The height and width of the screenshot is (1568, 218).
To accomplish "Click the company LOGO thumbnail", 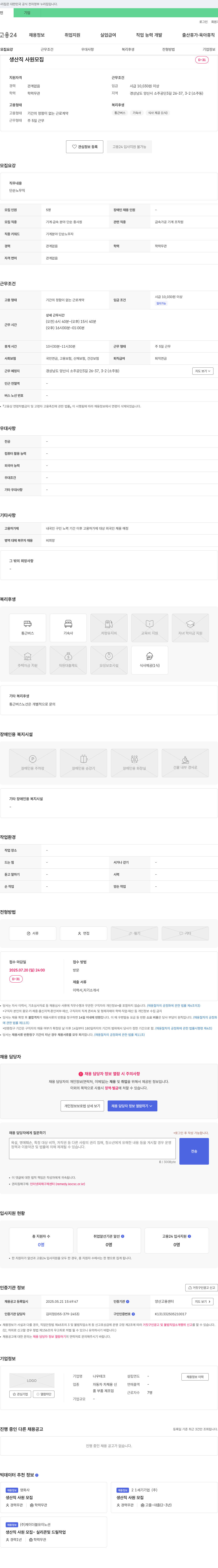I will (x=32, y=1381).
